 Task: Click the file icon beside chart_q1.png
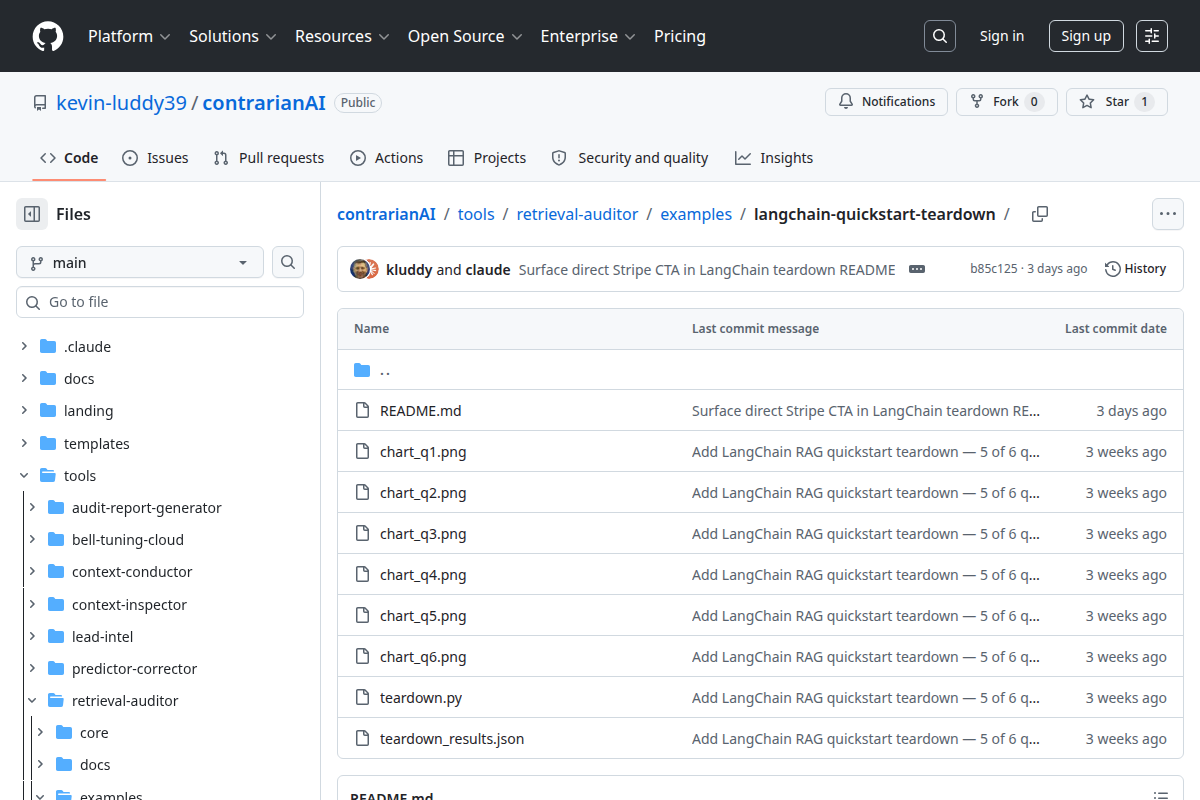pos(362,452)
